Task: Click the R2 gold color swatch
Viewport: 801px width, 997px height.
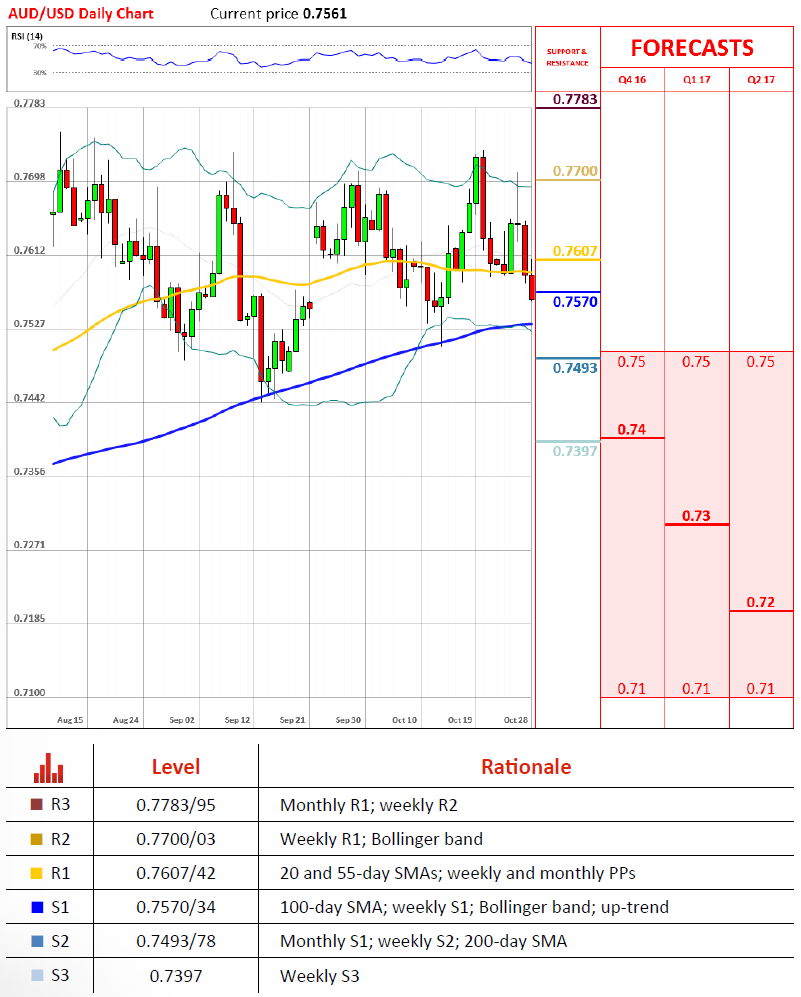Action: point(37,839)
